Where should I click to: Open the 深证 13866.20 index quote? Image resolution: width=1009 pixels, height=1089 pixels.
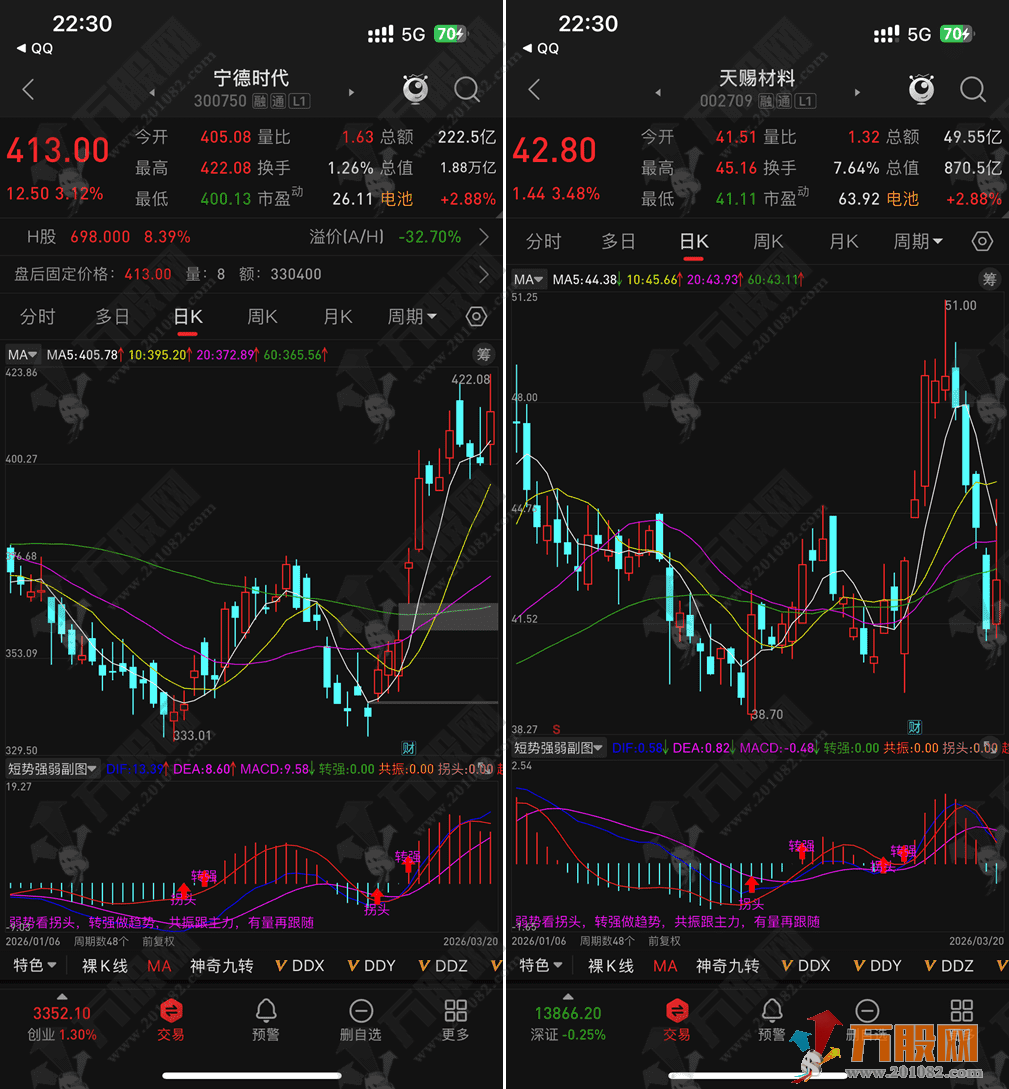click(x=567, y=1020)
